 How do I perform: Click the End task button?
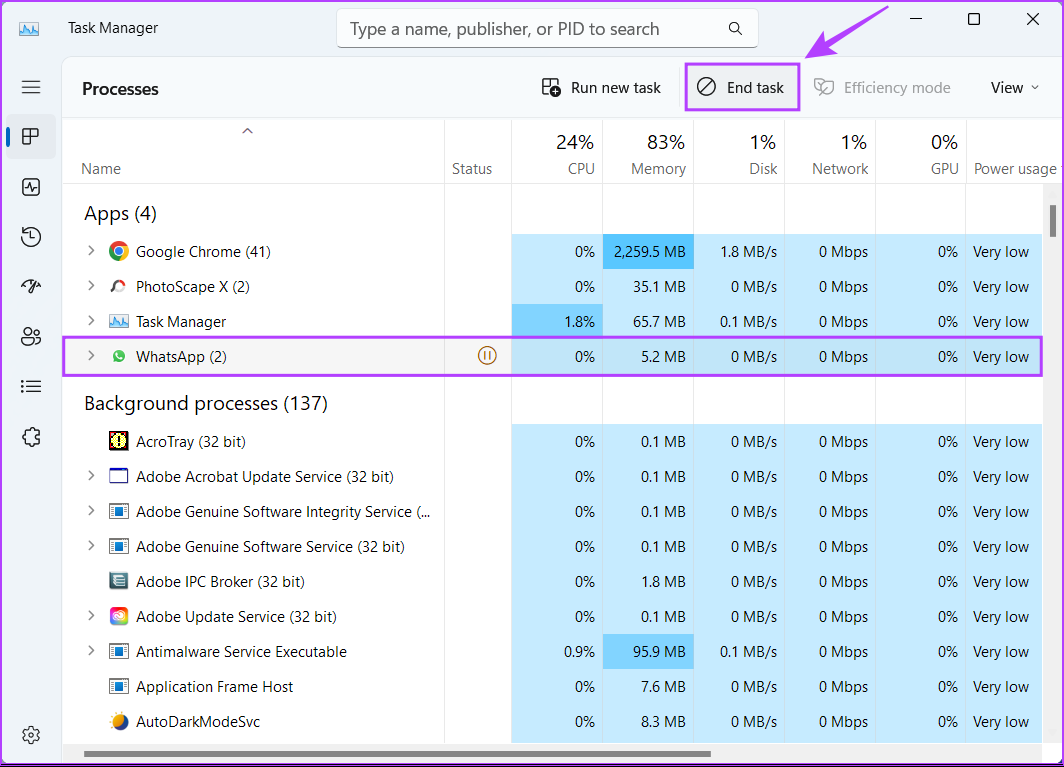742,87
